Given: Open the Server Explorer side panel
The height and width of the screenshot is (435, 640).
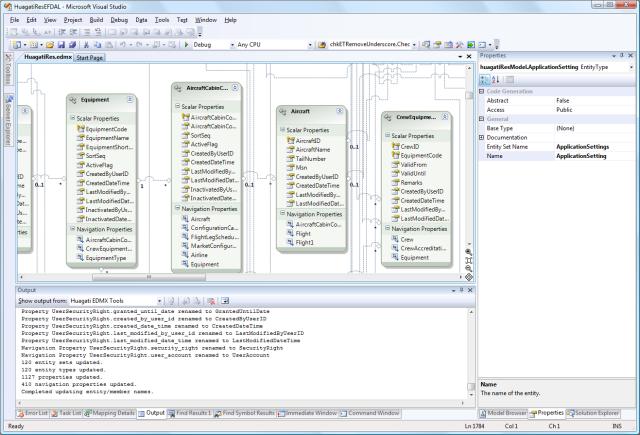Looking at the screenshot, I should pyautogui.click(x=8, y=120).
